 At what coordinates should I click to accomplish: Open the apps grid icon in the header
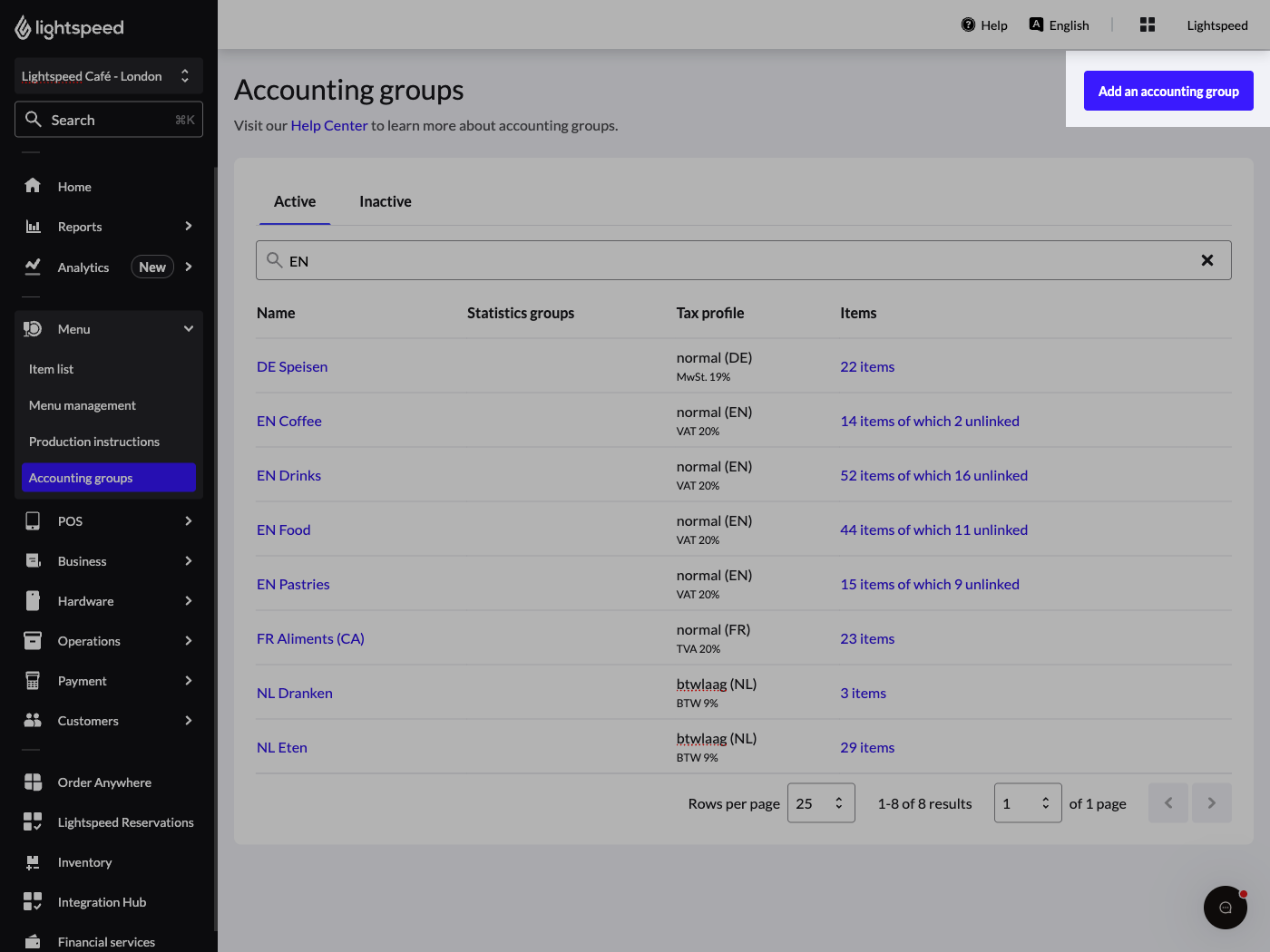(1147, 24)
